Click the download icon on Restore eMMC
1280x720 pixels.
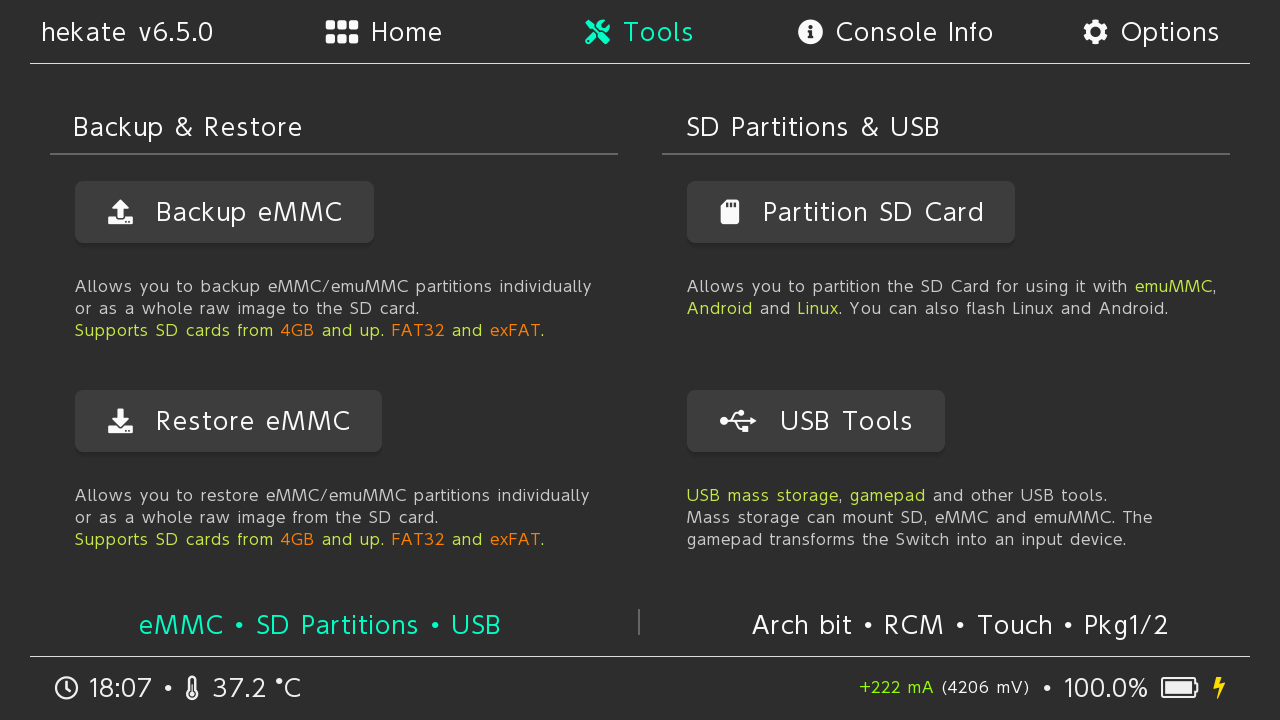120,421
